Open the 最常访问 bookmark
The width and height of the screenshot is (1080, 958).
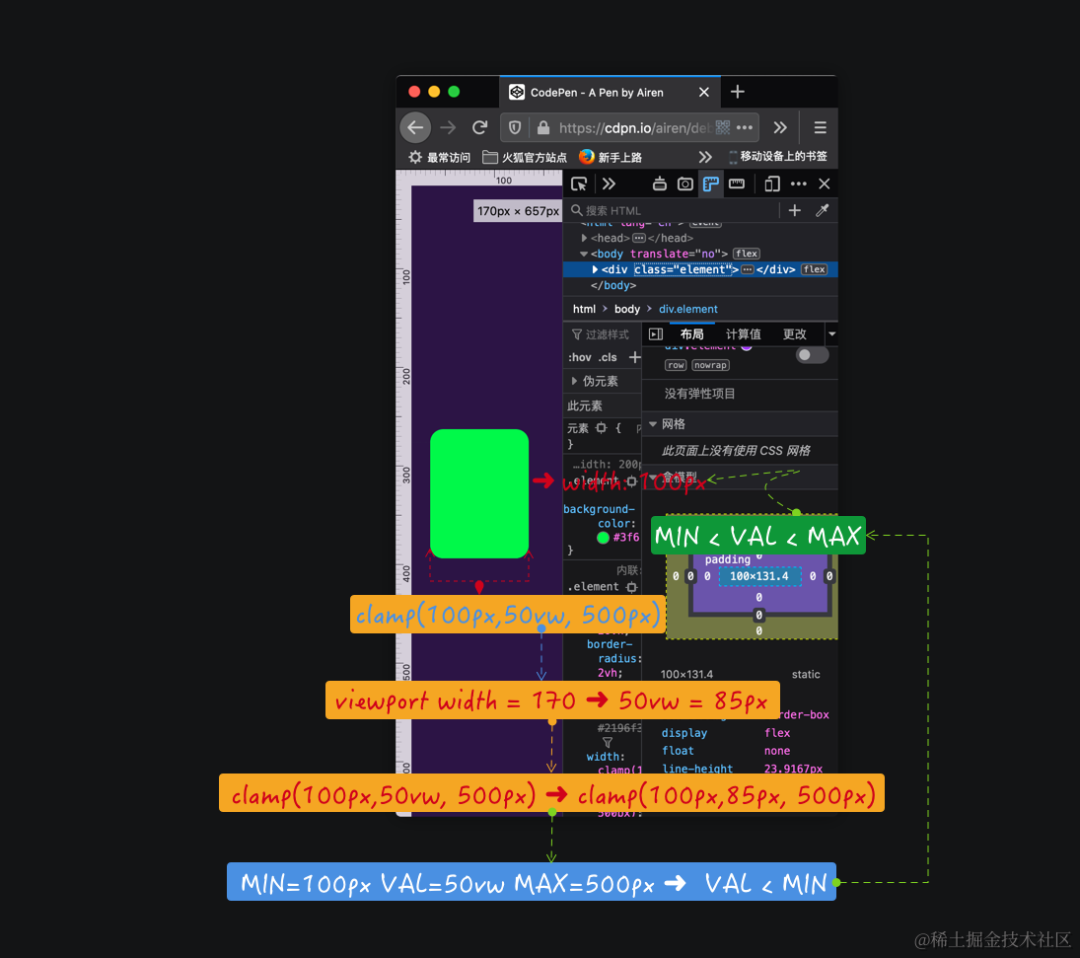[x=439, y=157]
